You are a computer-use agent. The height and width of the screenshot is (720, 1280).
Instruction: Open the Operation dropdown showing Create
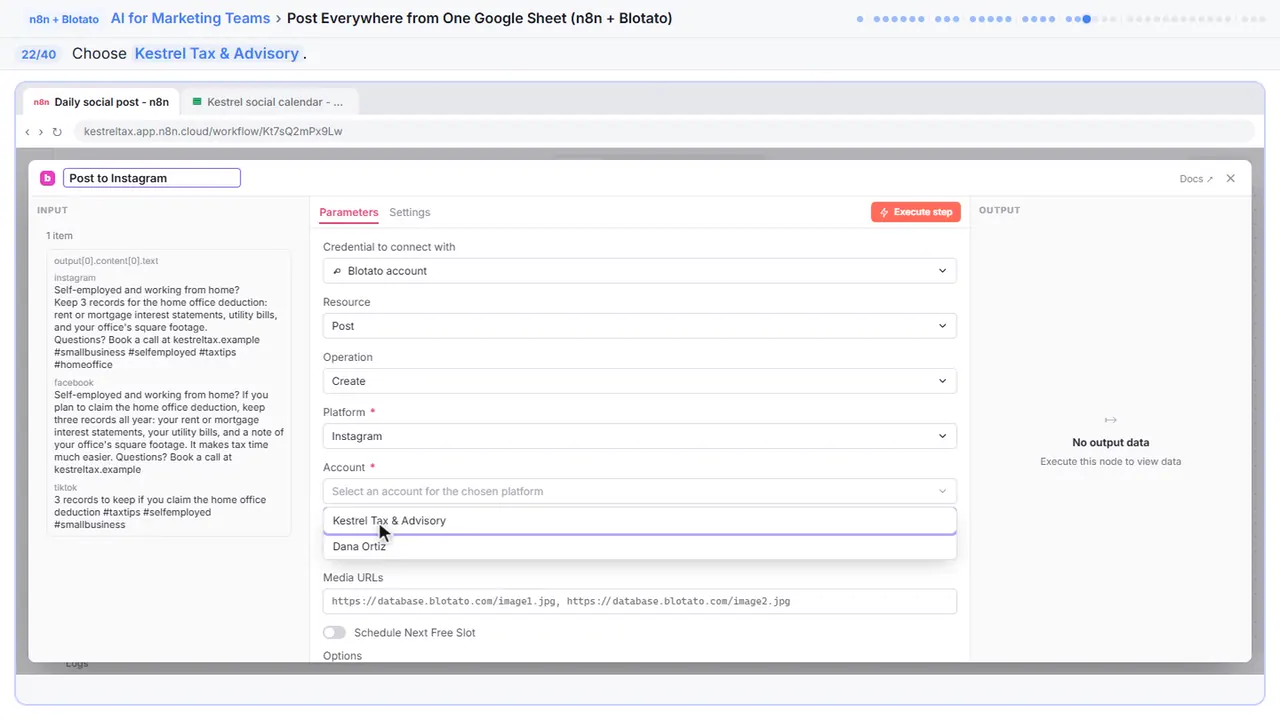point(640,381)
